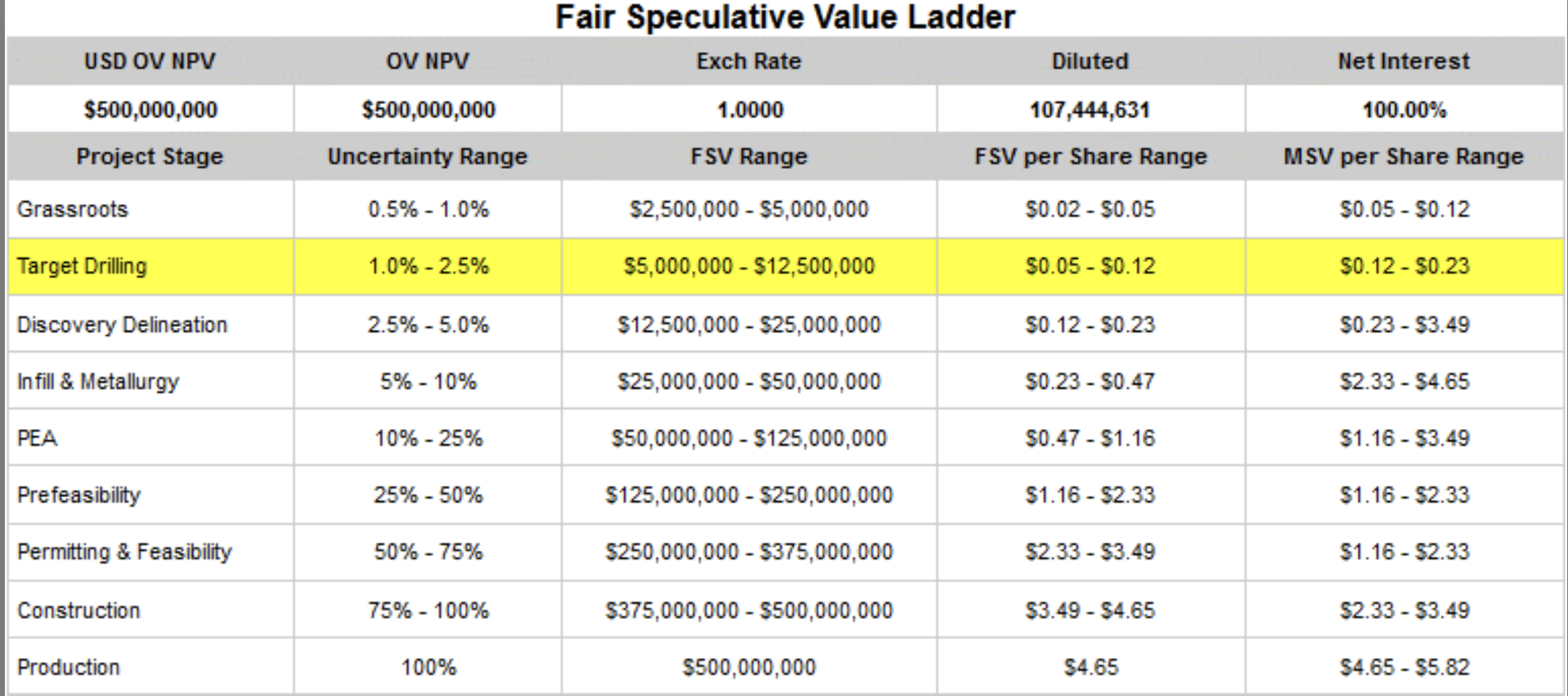Select the Prefeasibility row label
Screen dimensions: 1568x696
pos(79,495)
